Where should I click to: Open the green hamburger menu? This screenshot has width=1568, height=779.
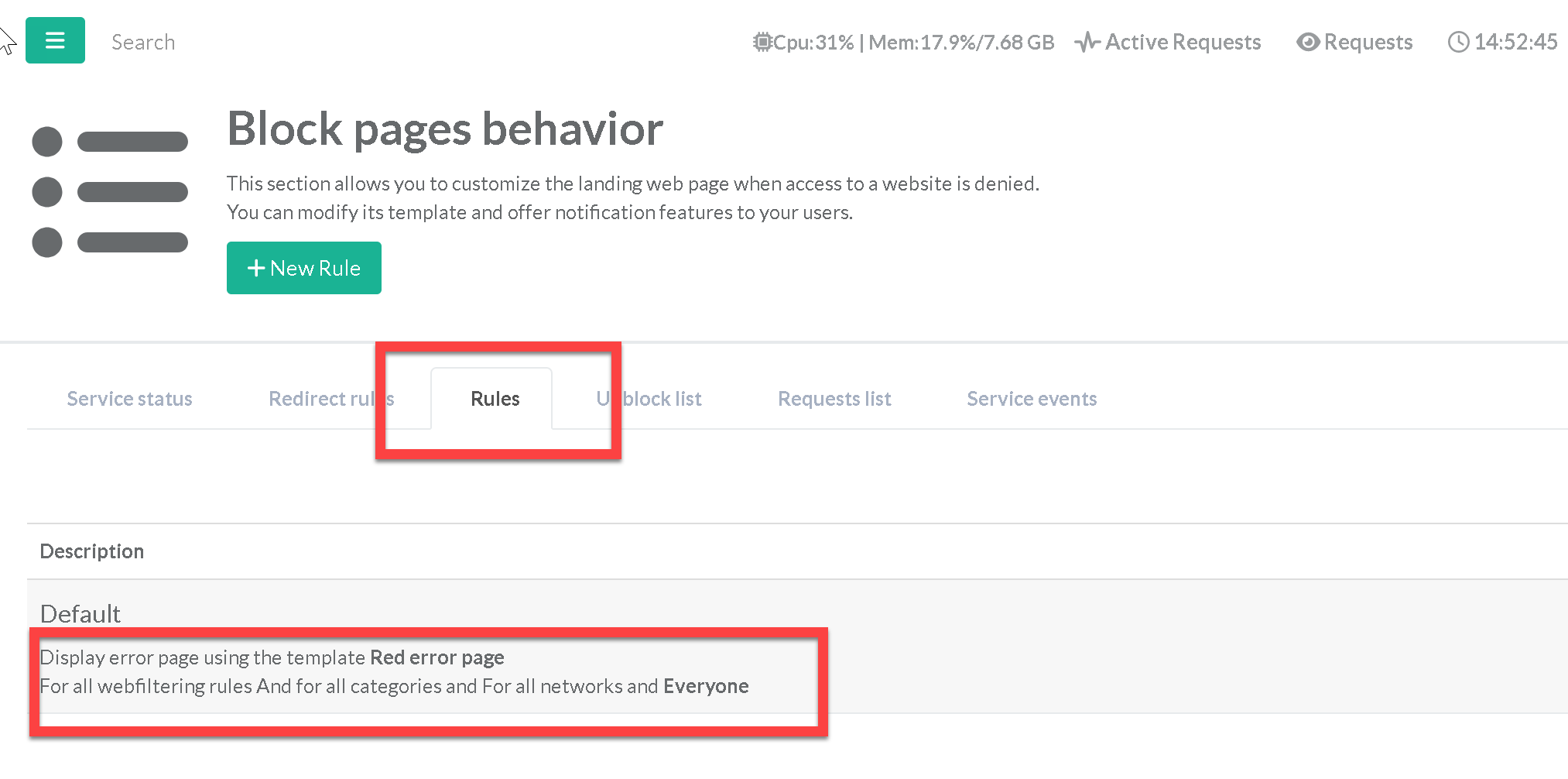point(55,40)
